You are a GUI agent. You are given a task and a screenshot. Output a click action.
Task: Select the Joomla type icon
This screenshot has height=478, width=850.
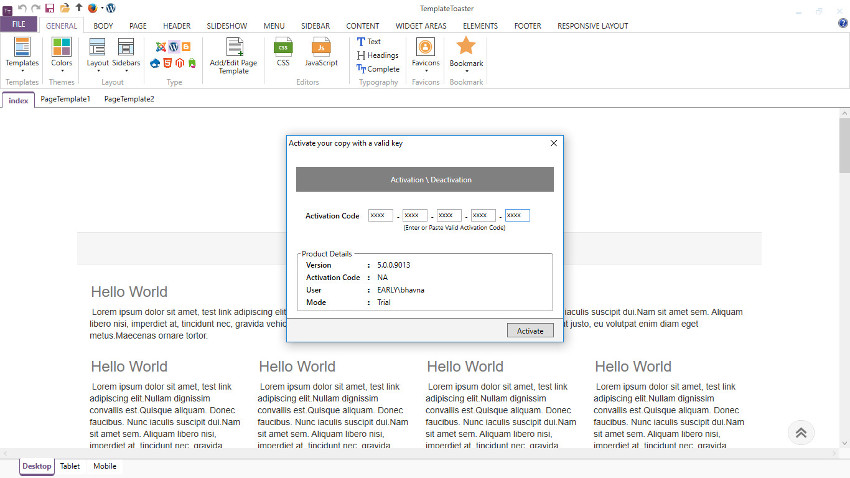(160, 47)
